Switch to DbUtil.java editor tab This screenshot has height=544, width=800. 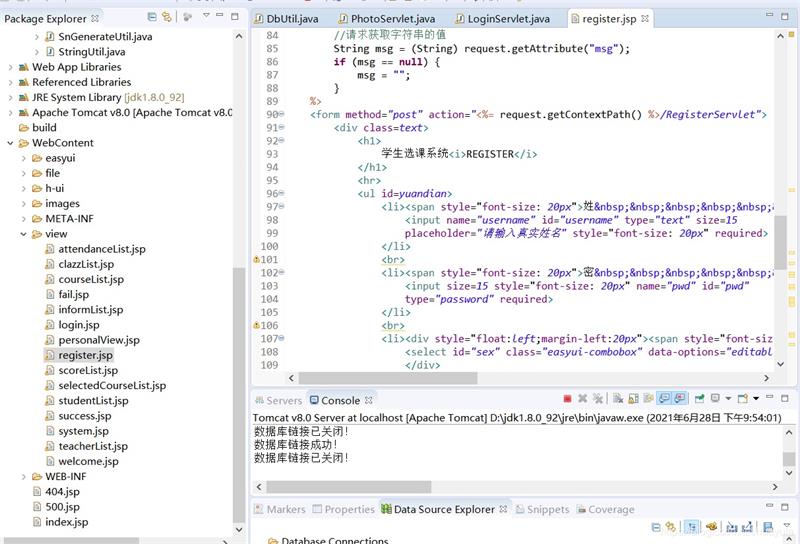pyautogui.click(x=286, y=19)
